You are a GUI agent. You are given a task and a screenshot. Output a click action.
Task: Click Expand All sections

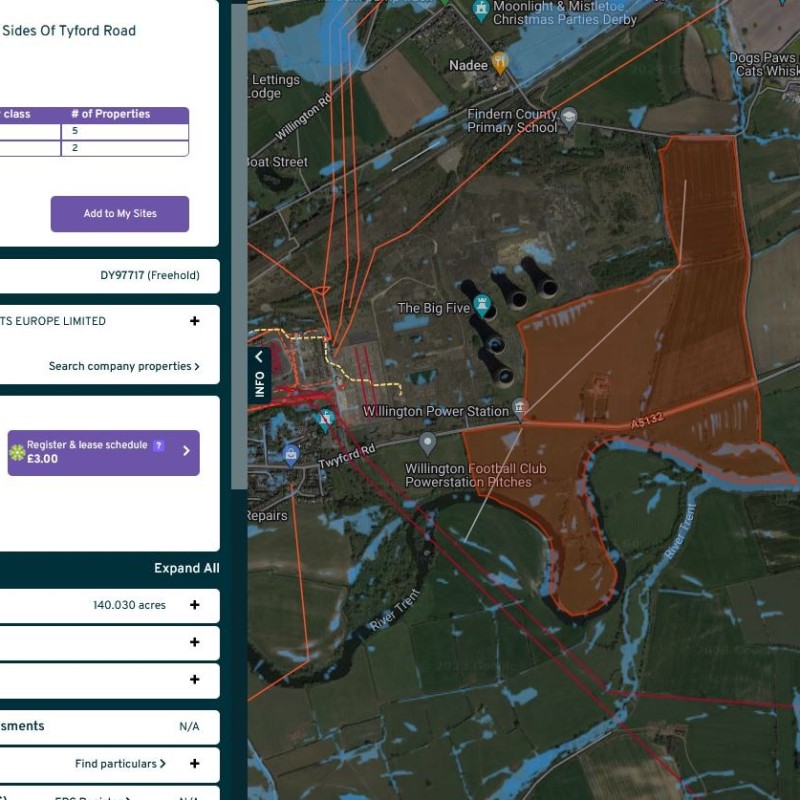186,568
